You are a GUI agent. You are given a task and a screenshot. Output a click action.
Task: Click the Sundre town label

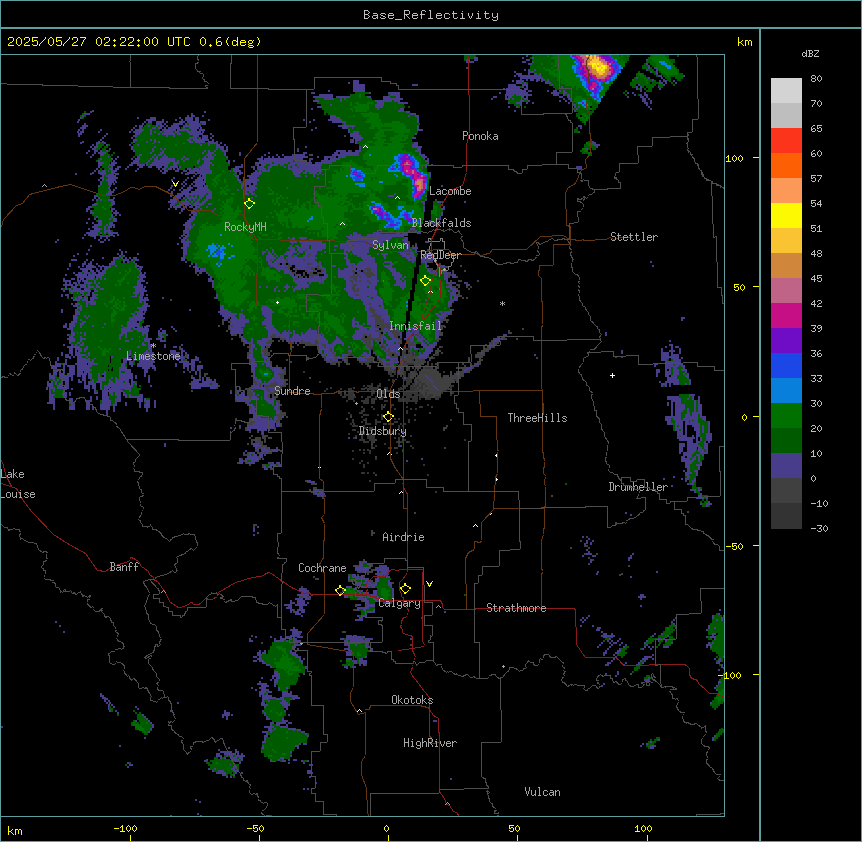coord(292,391)
